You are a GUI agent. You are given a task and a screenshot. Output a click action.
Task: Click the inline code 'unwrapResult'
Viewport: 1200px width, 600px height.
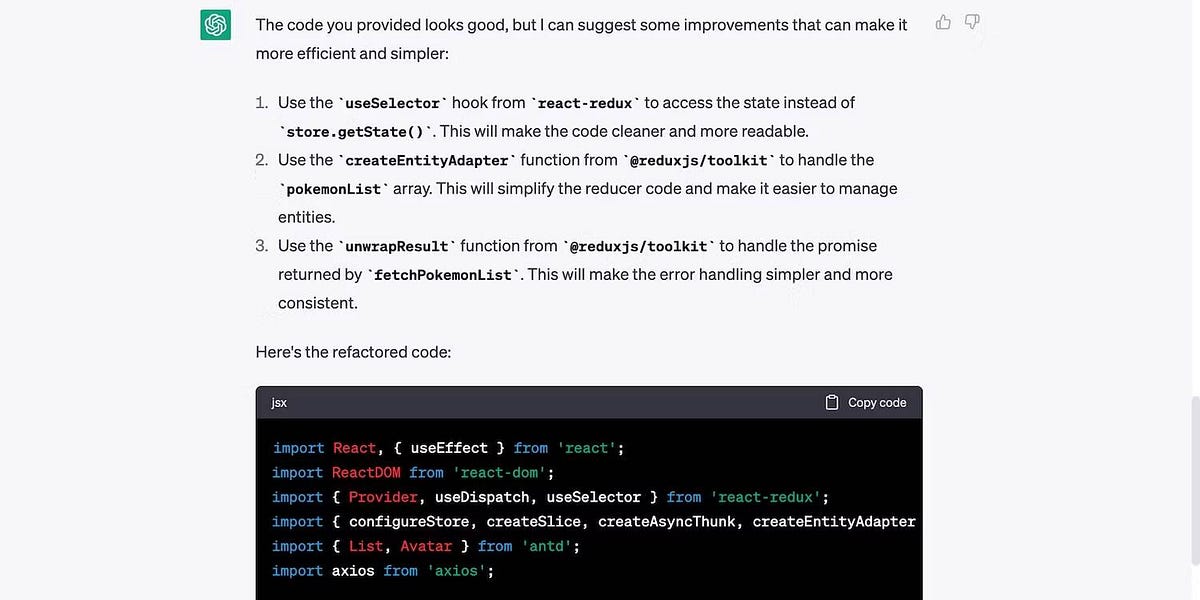click(x=397, y=247)
